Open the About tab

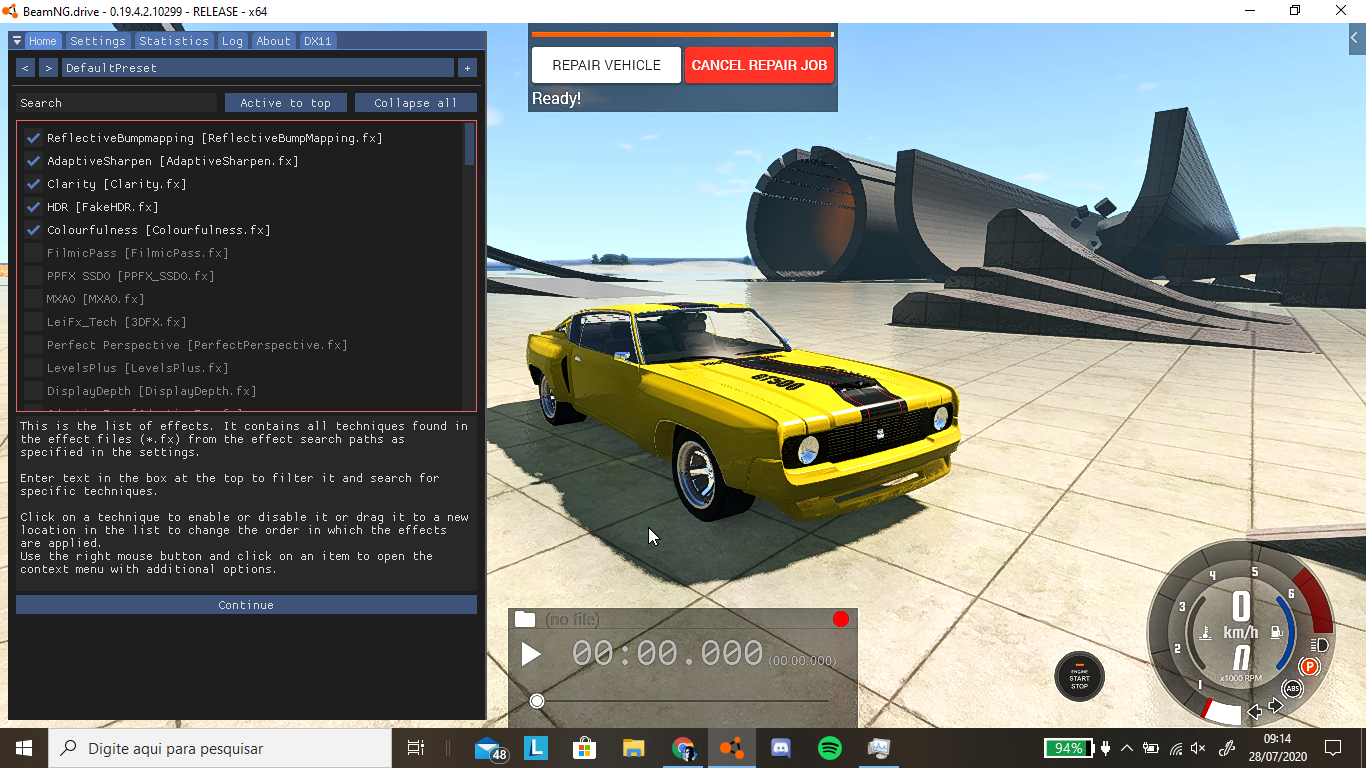(273, 41)
